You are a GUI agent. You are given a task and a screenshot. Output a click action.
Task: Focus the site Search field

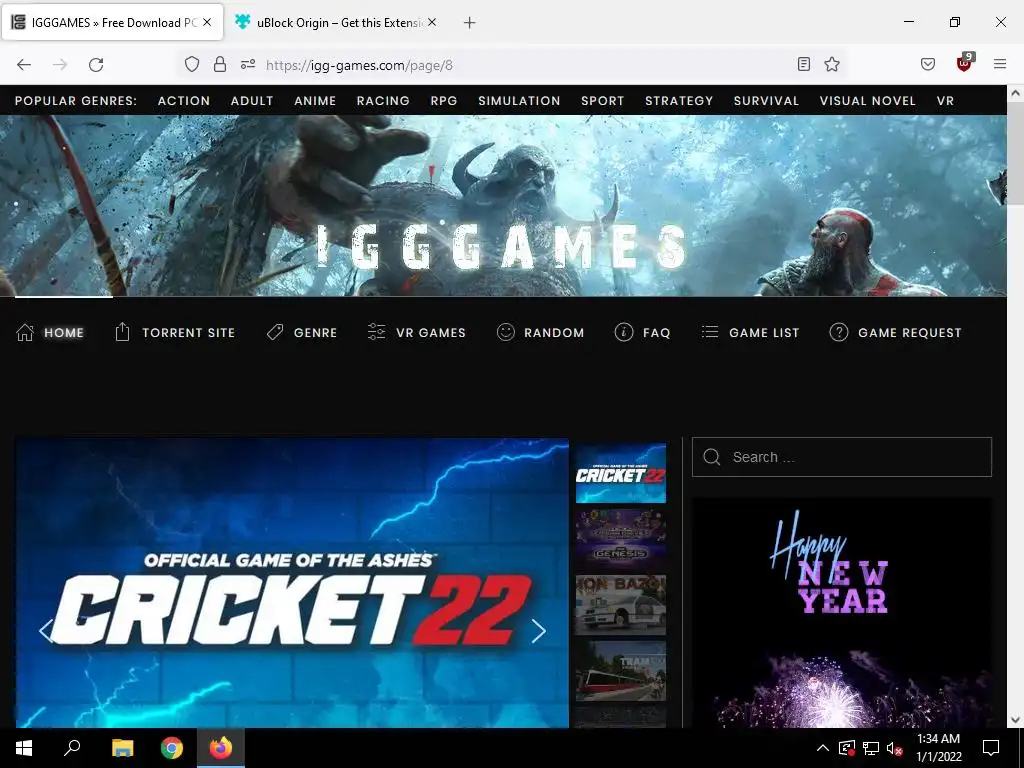point(842,457)
